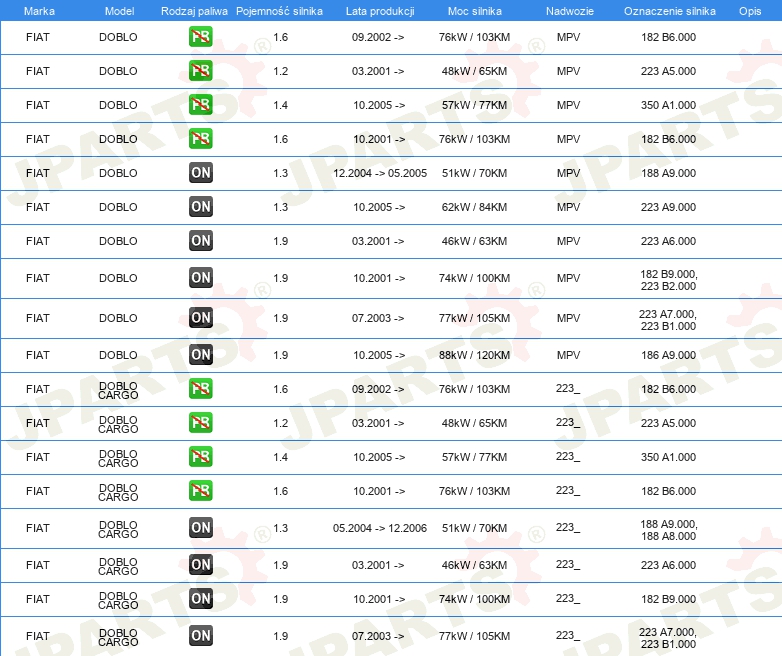Click the 1.3 capacity cell in the 12.2004 -> 05.2005 row
The image size is (782, 656).
(281, 173)
